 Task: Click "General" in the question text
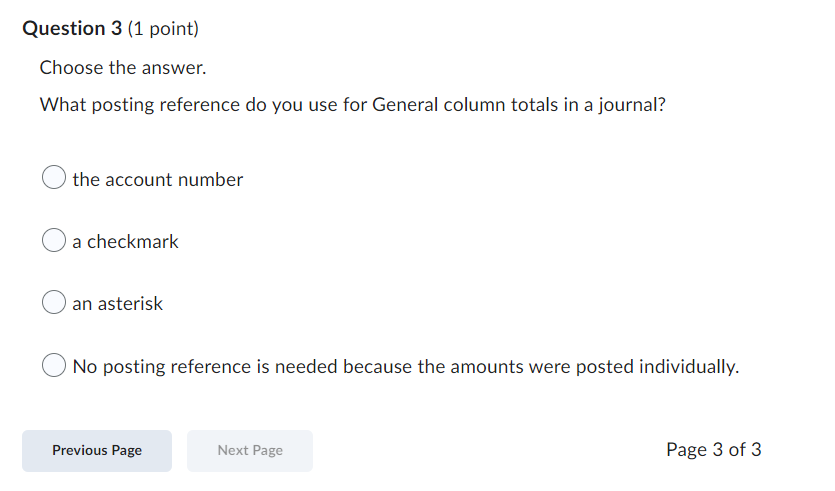(x=405, y=104)
